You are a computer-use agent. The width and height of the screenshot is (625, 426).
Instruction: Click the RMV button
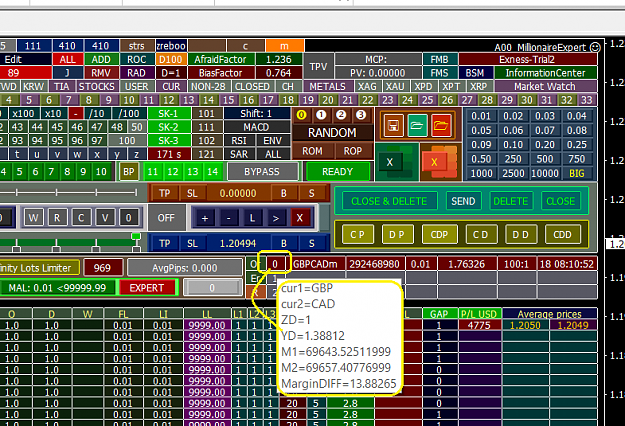coord(101,73)
